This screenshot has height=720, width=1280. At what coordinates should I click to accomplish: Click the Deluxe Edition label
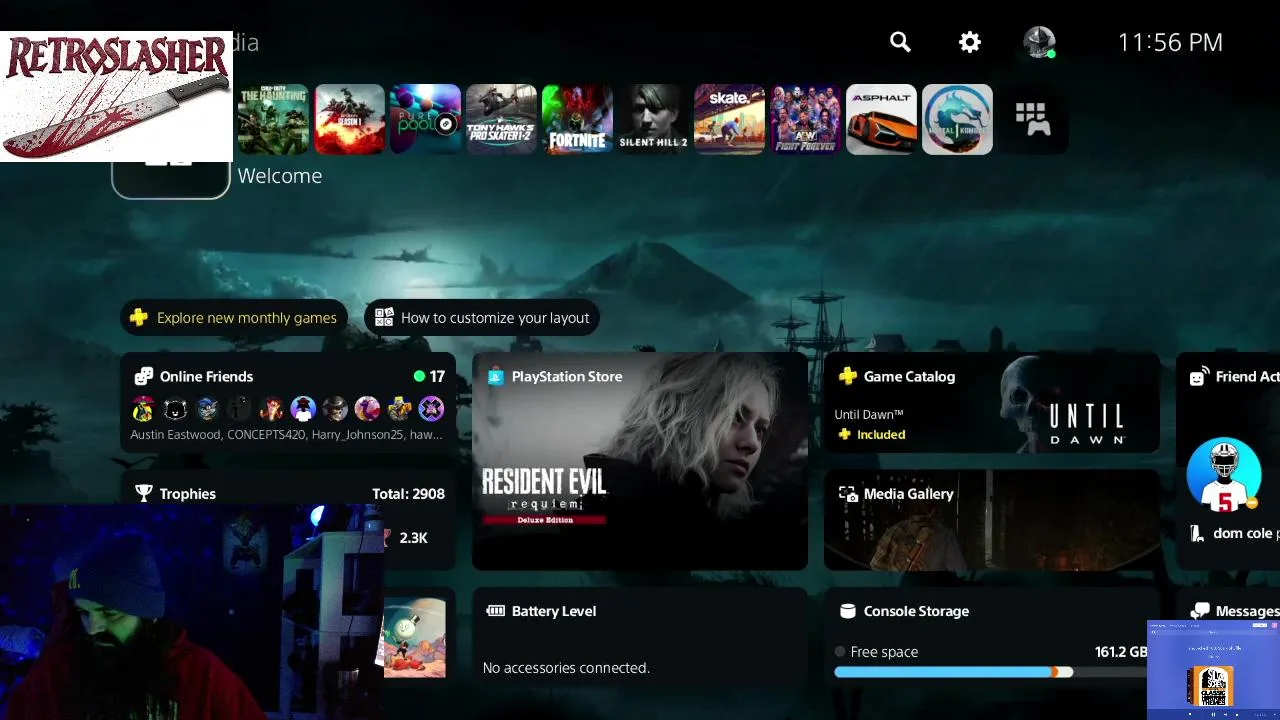[546, 520]
